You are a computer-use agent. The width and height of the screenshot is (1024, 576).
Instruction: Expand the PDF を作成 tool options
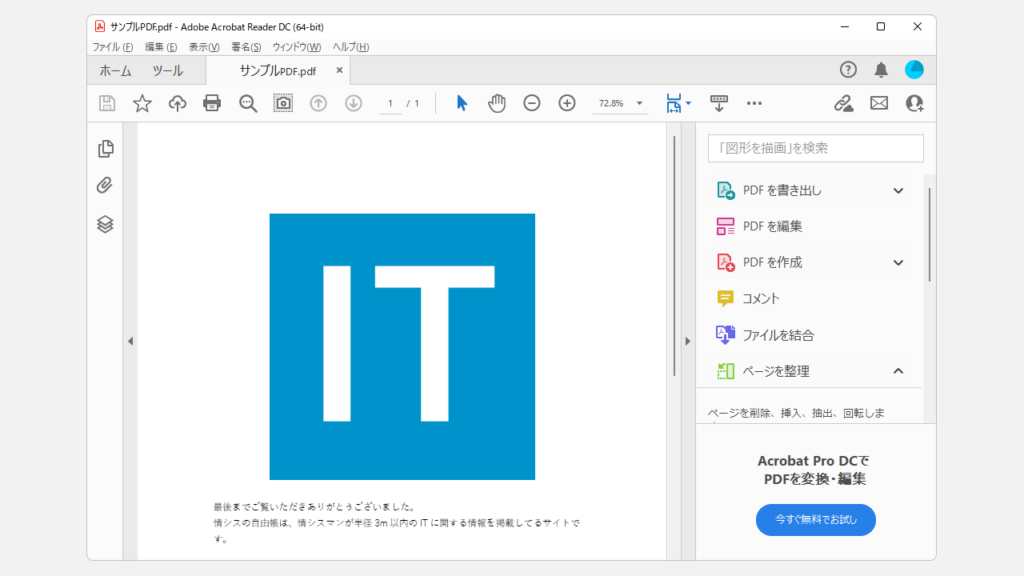[x=898, y=262]
